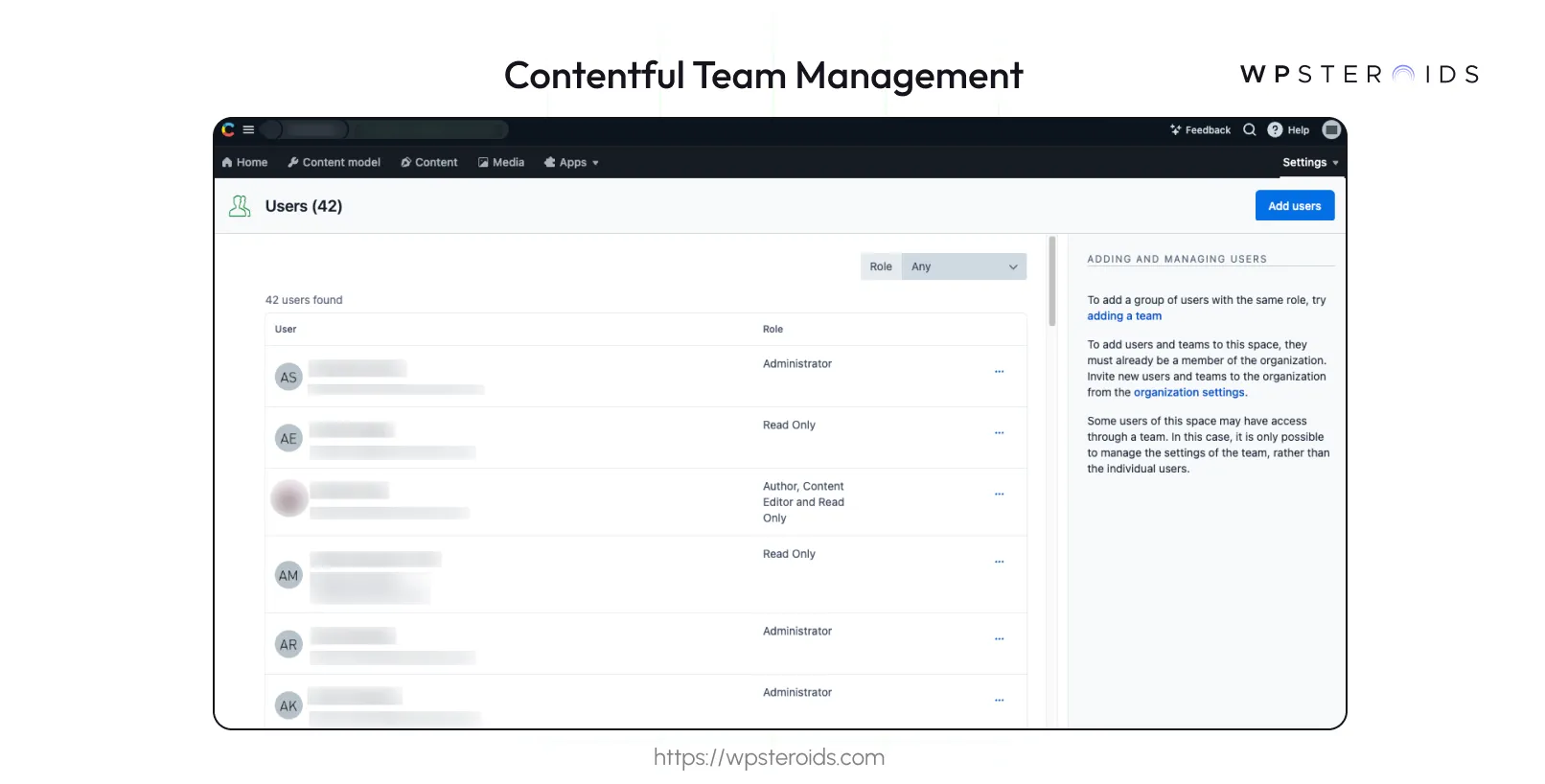Click the Add users button

[1295, 205]
